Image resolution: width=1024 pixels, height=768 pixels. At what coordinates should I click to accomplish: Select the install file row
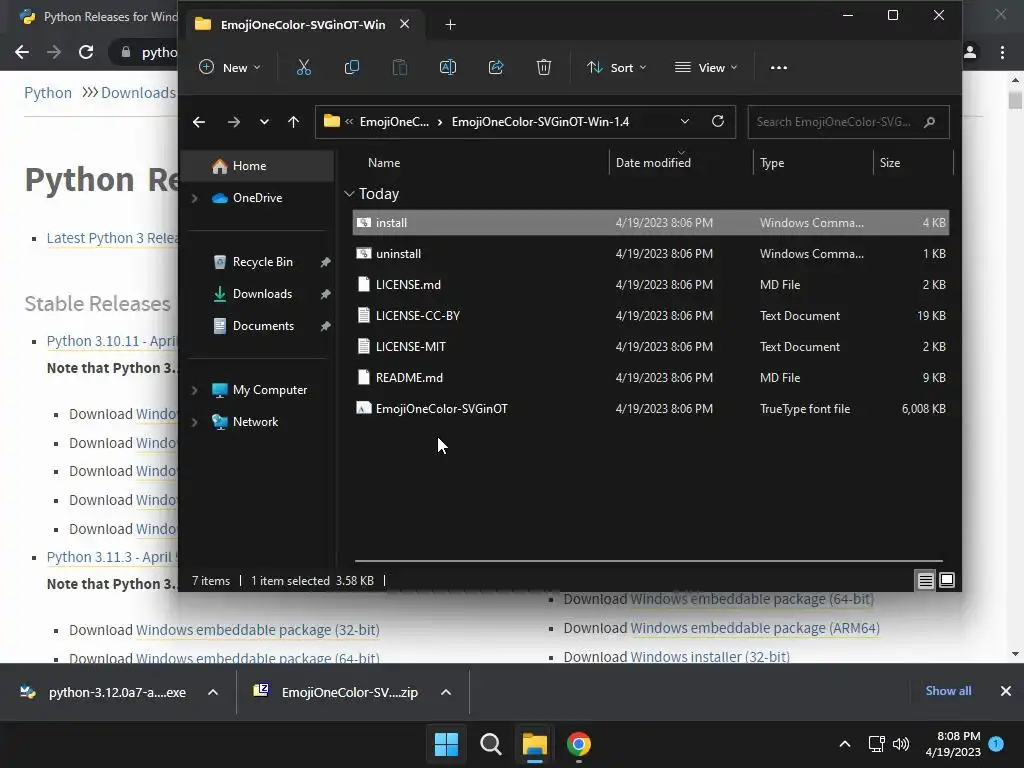(650, 223)
